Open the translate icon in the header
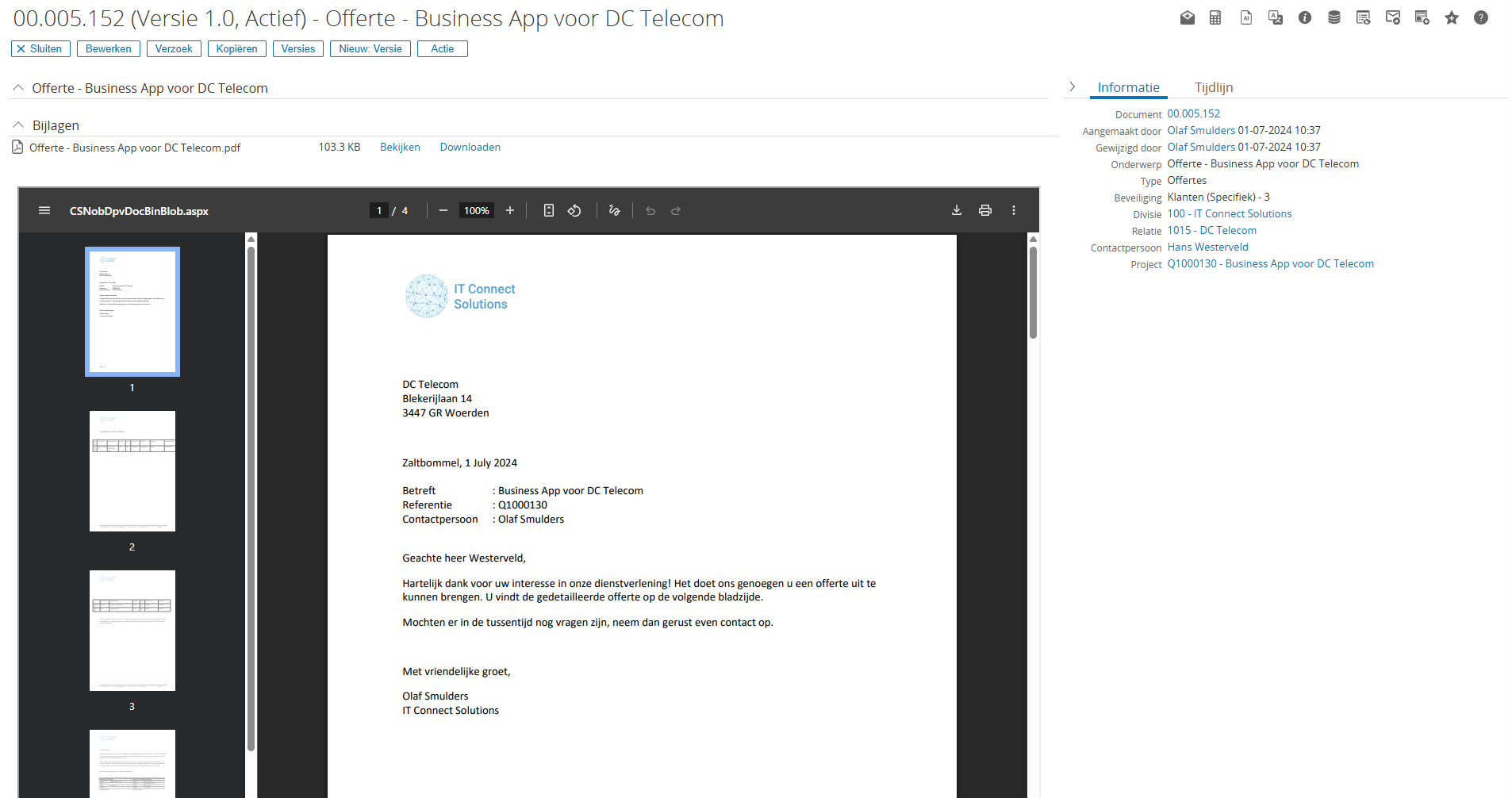Screen dimensions: 1512x798 pyautogui.click(x=1275, y=17)
